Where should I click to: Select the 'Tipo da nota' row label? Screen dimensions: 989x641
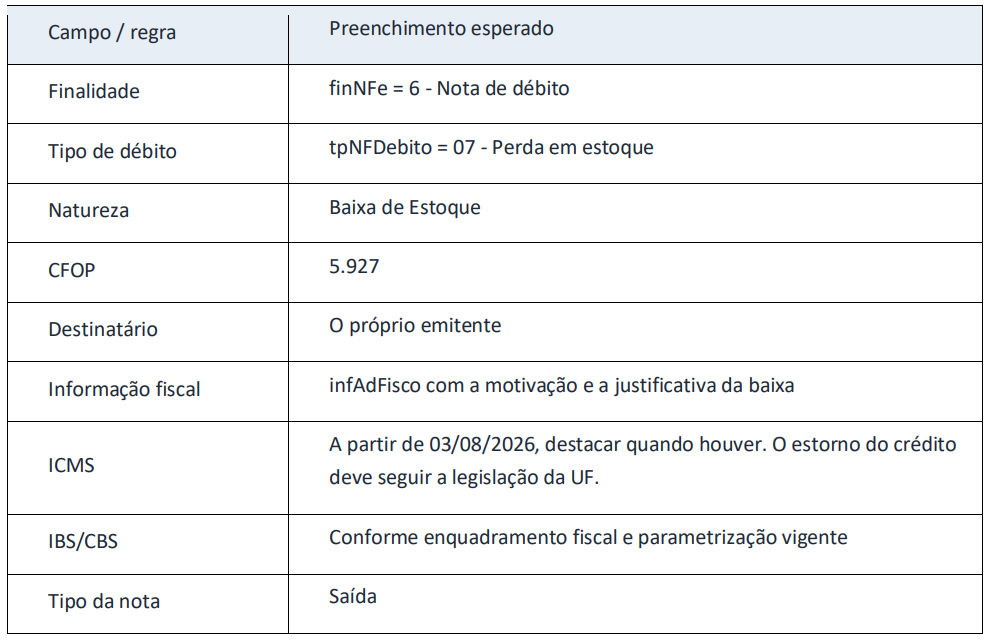(x=104, y=601)
